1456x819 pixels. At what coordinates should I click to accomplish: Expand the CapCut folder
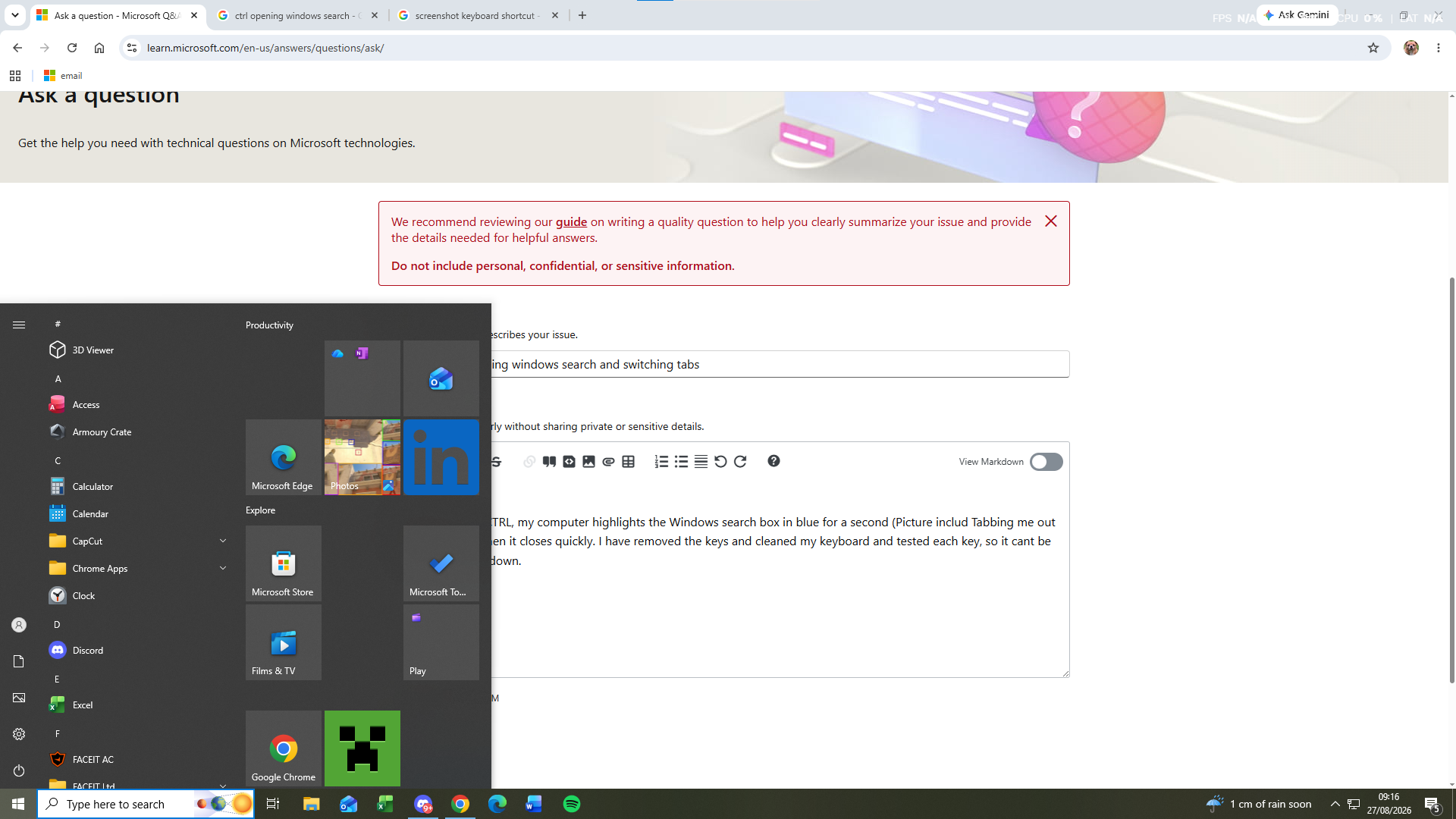(223, 541)
